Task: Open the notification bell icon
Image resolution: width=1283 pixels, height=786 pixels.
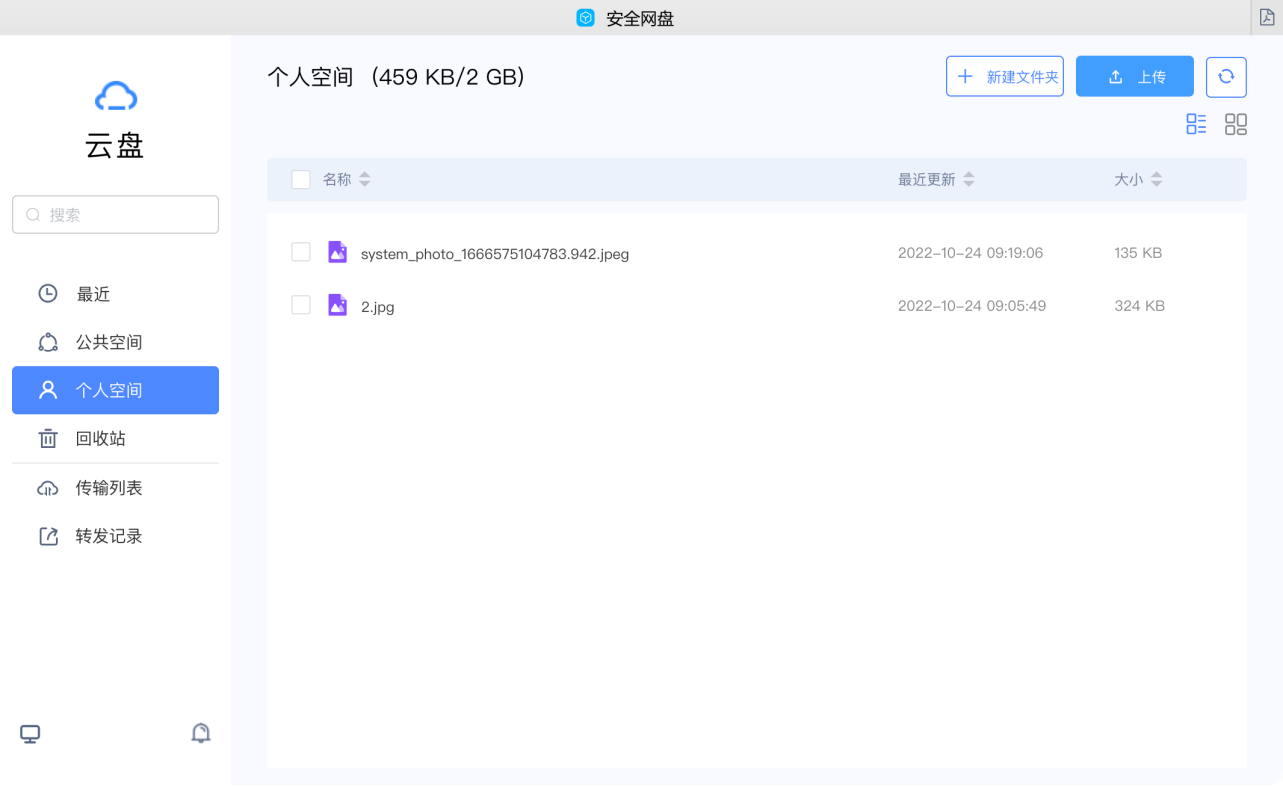Action: 200,733
